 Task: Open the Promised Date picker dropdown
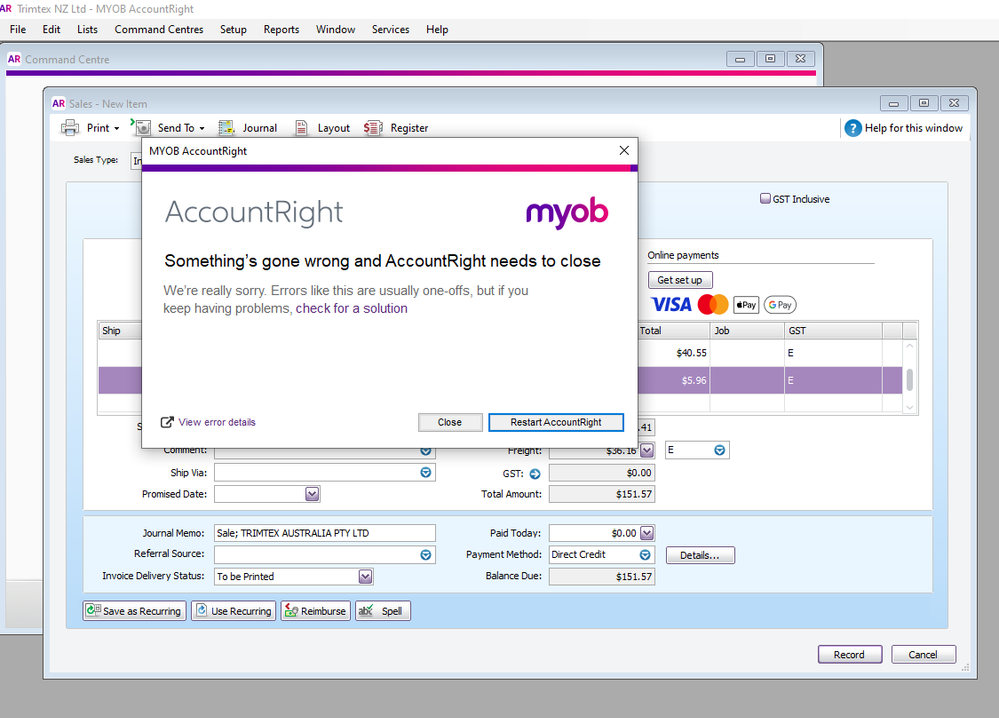(312, 494)
